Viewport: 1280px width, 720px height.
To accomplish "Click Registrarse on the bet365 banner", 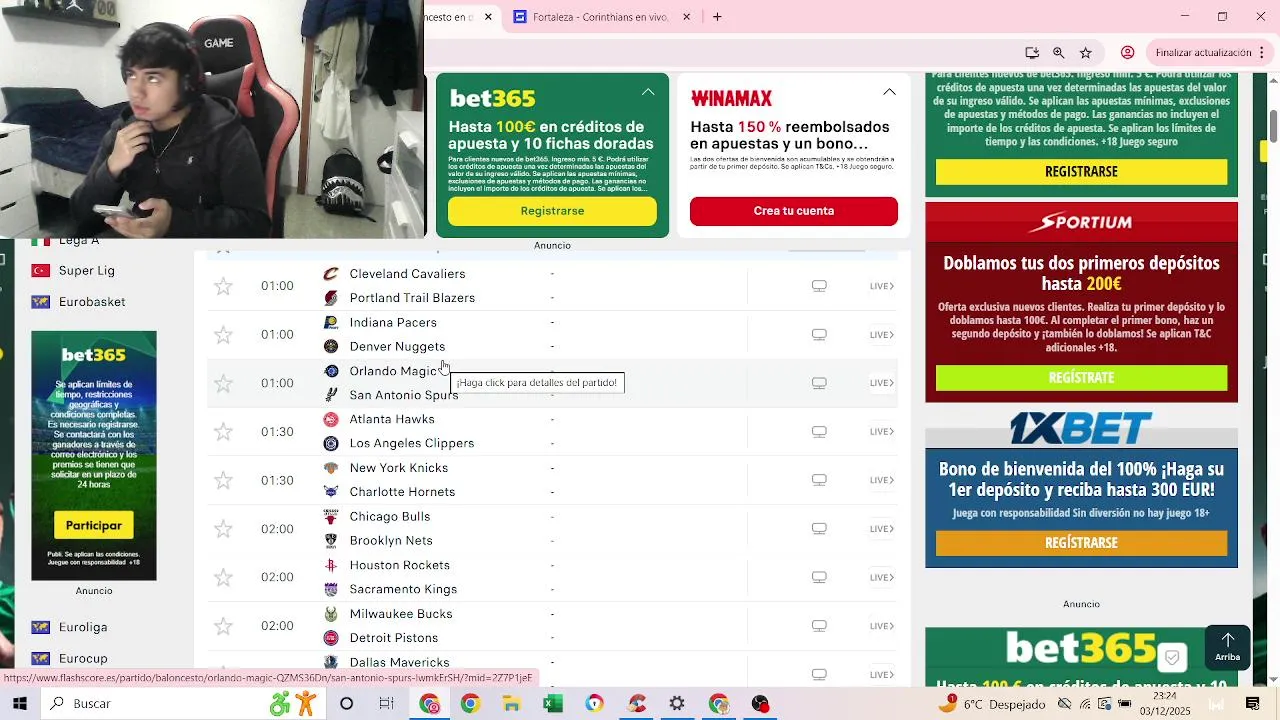I will [552, 211].
